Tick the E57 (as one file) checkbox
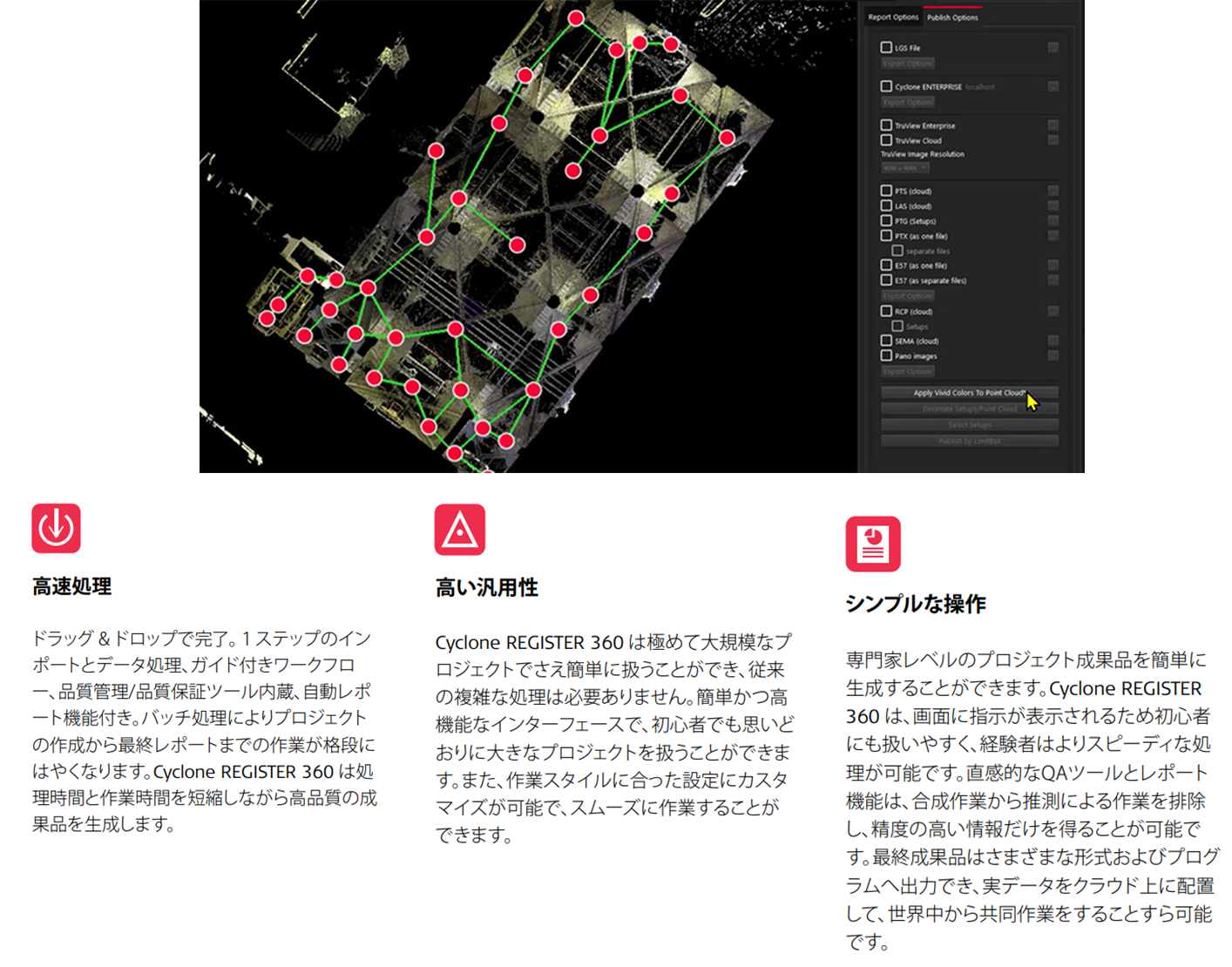1232x967 pixels. point(886,266)
